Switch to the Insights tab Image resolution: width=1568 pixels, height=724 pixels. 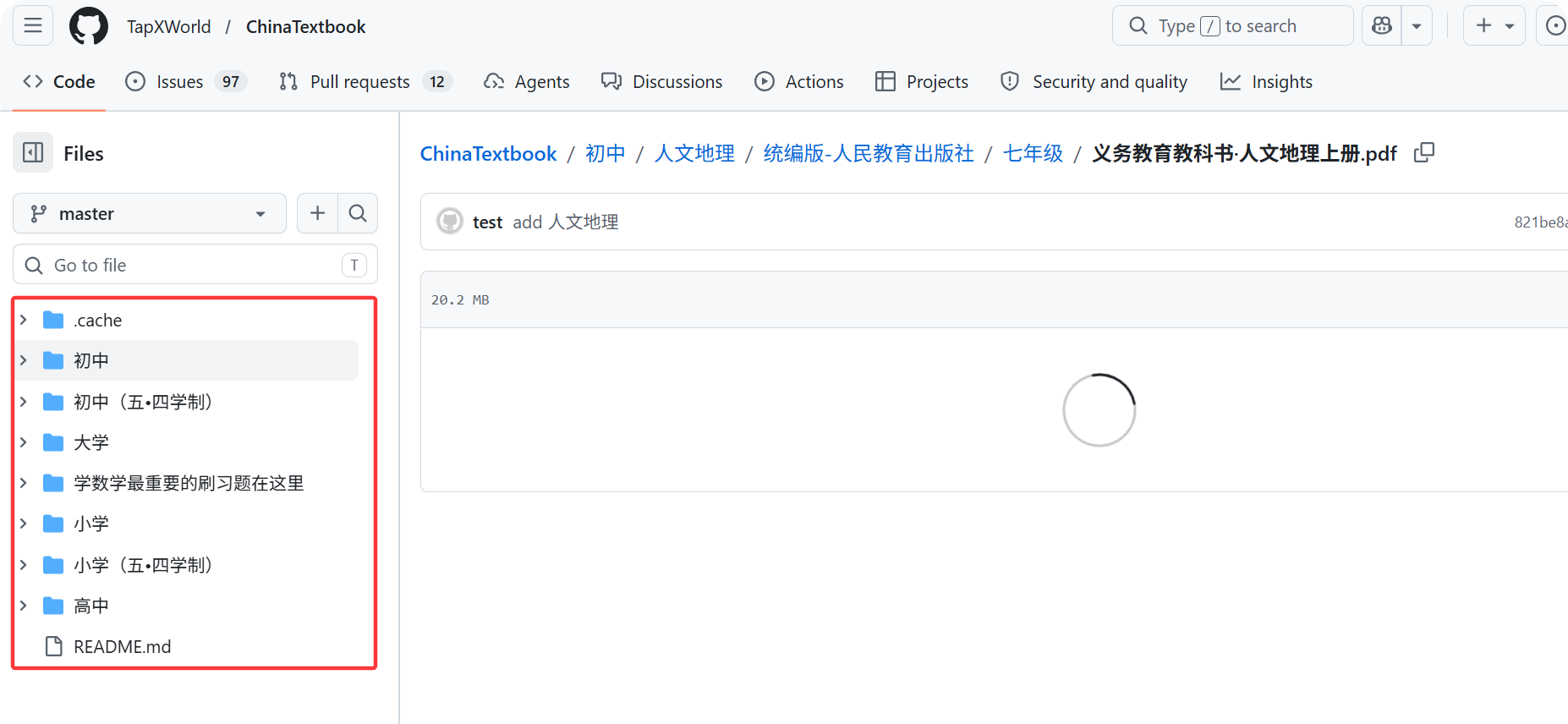coord(1266,81)
